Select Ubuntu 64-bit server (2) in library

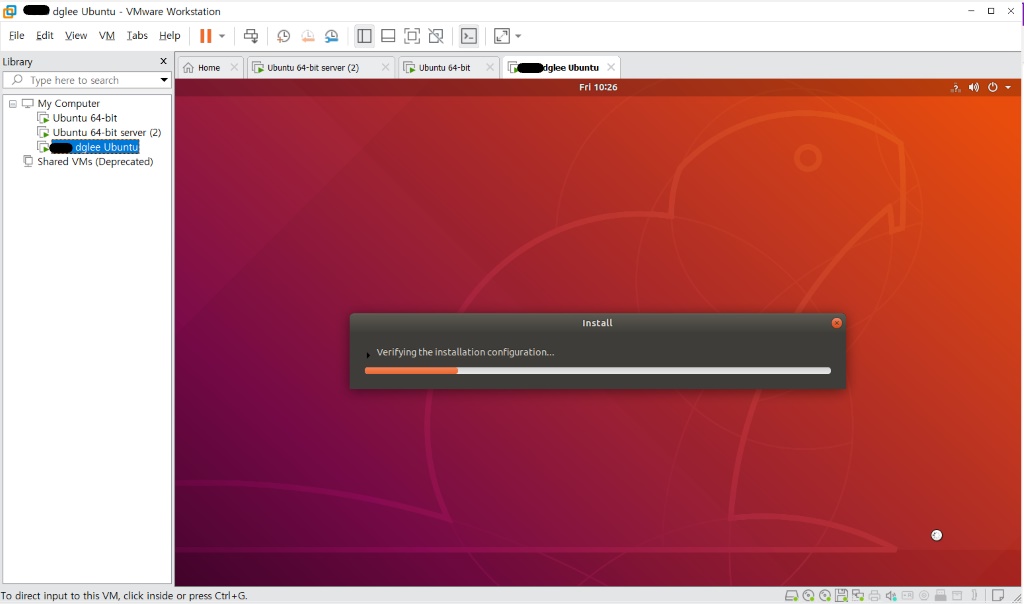pyautogui.click(x=106, y=132)
